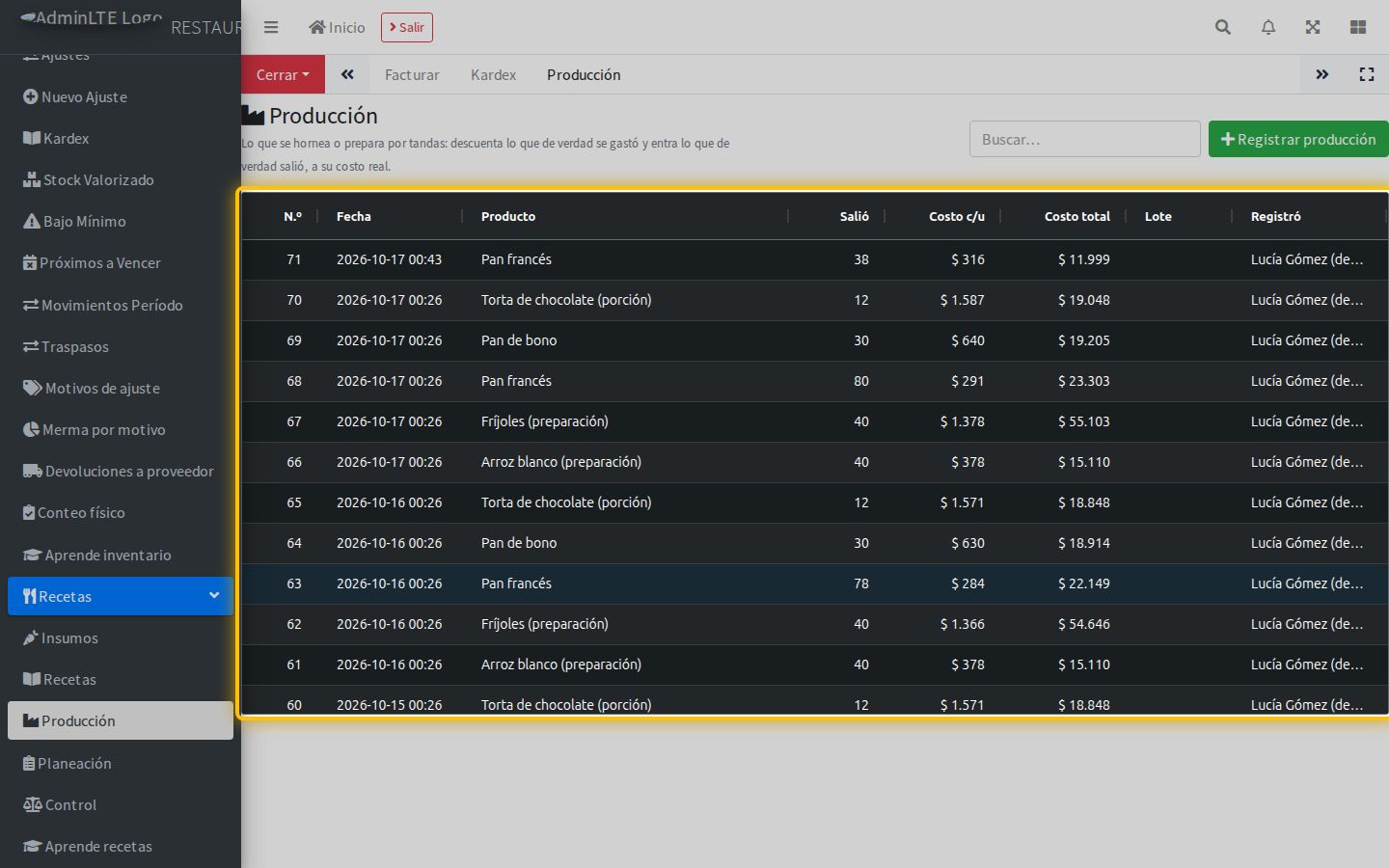Select row 71 Pan francés
This screenshot has height=868, width=1389.
point(814,259)
